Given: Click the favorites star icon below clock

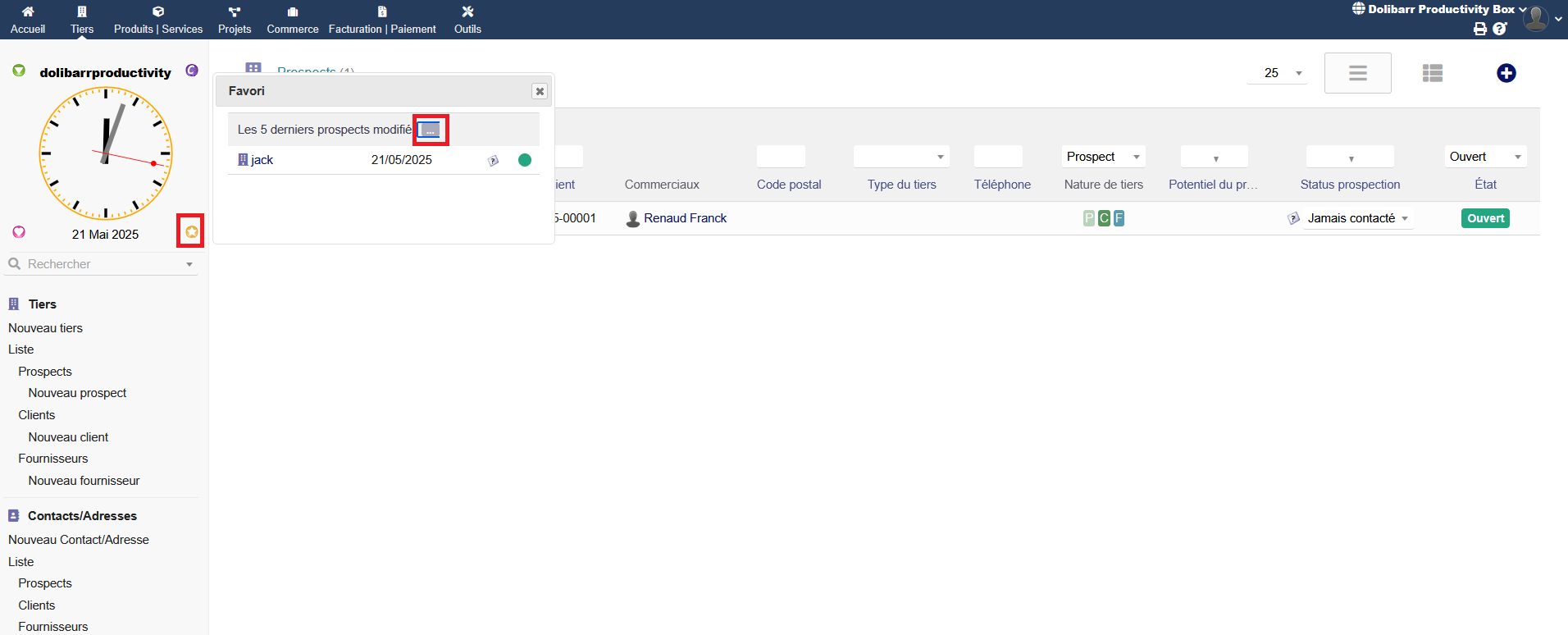Looking at the screenshot, I should [191, 232].
